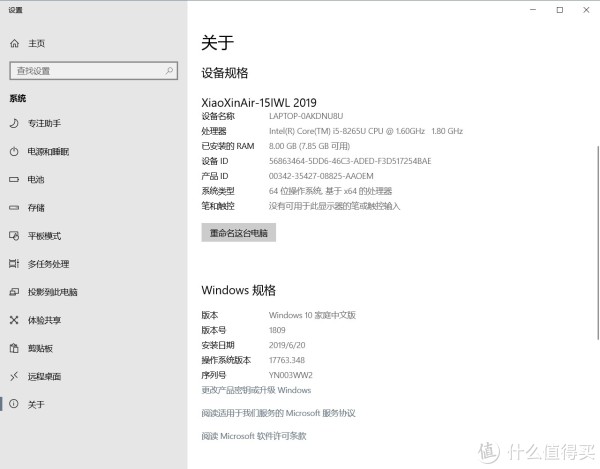This screenshot has height=469, width=600.
Task: Click the Clipboard icon
Action: click(x=14, y=348)
